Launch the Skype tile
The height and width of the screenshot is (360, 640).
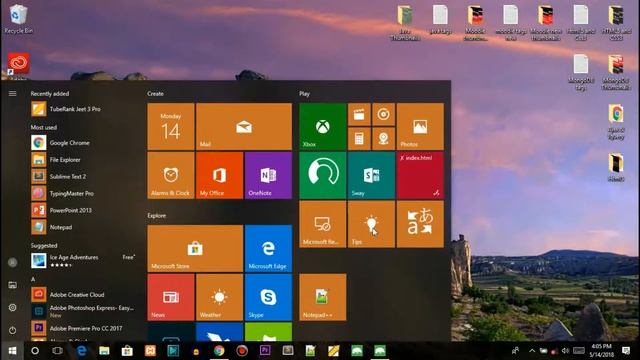point(268,297)
